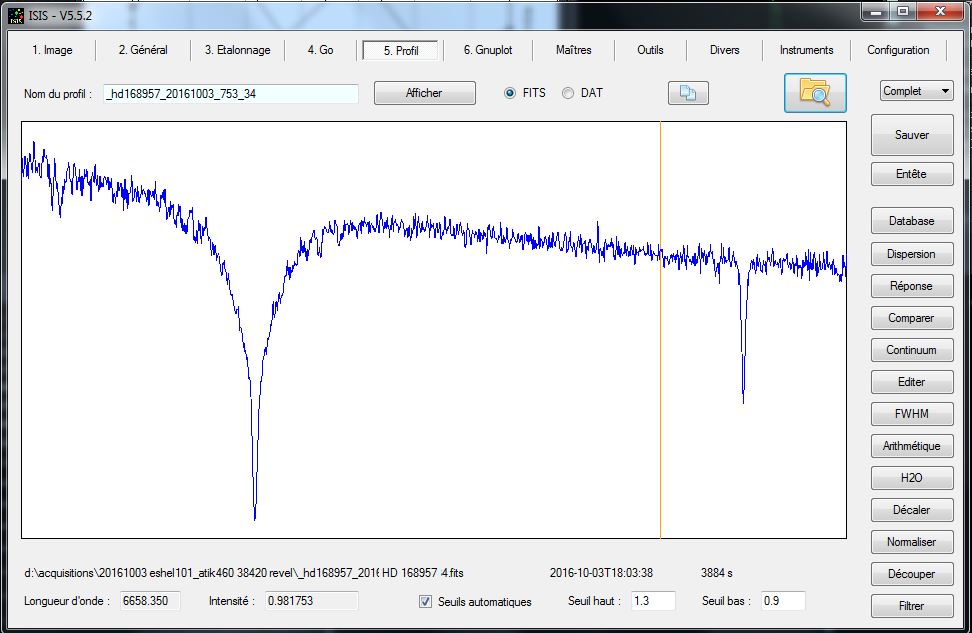Viewport: 972px width, 633px height.
Task: Open the Complet dropdown list
Action: (x=917, y=91)
